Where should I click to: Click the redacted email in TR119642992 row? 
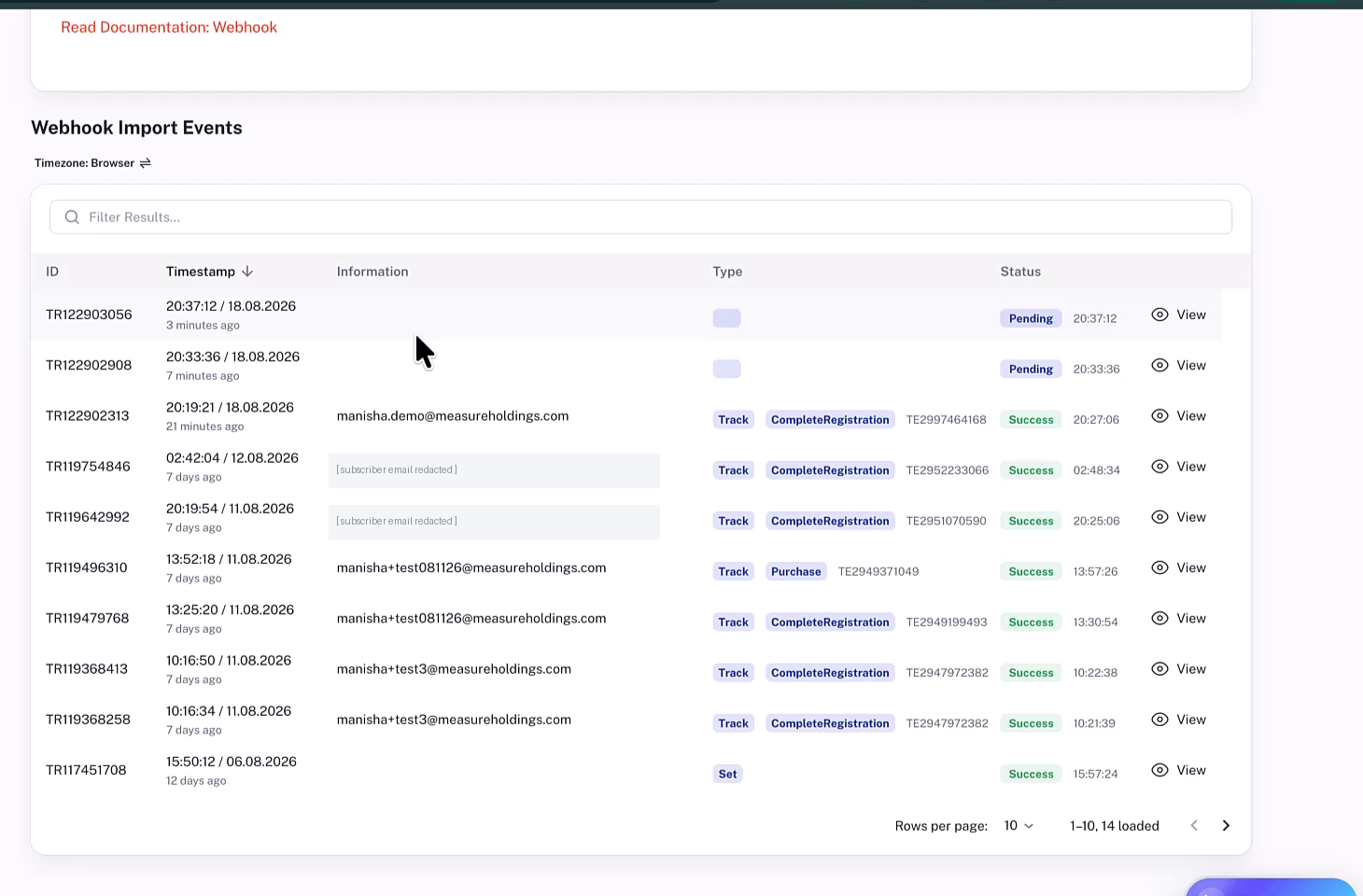494,521
